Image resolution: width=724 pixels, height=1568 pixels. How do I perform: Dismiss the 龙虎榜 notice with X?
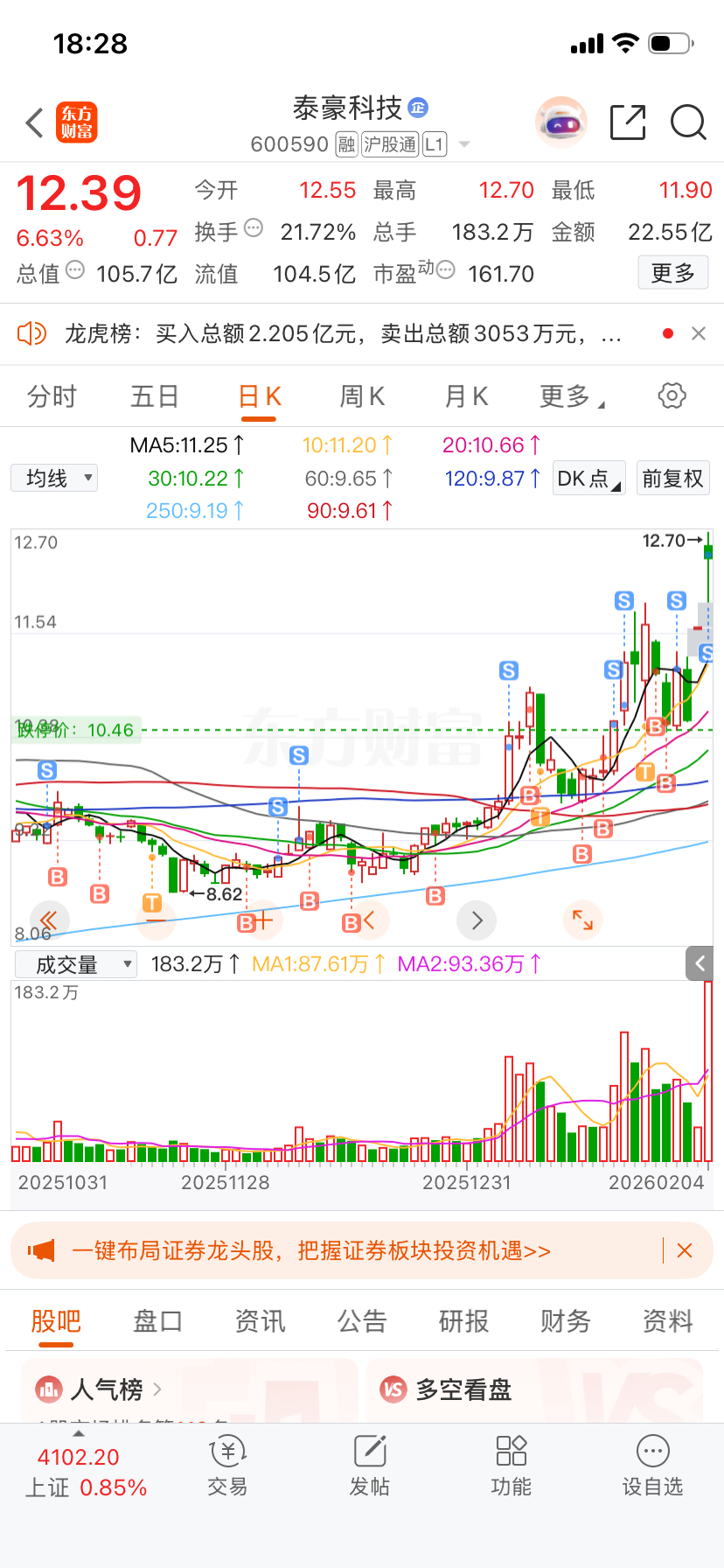698,333
